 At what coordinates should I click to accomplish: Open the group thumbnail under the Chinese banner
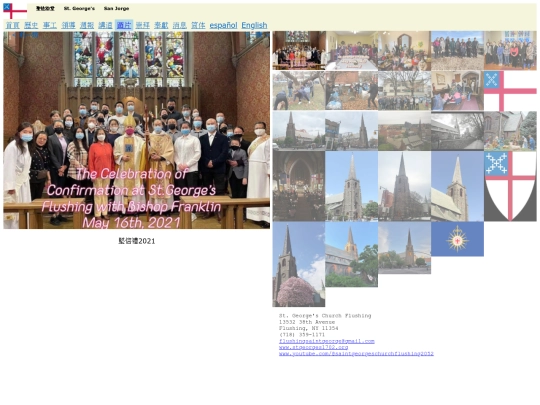tap(510, 50)
